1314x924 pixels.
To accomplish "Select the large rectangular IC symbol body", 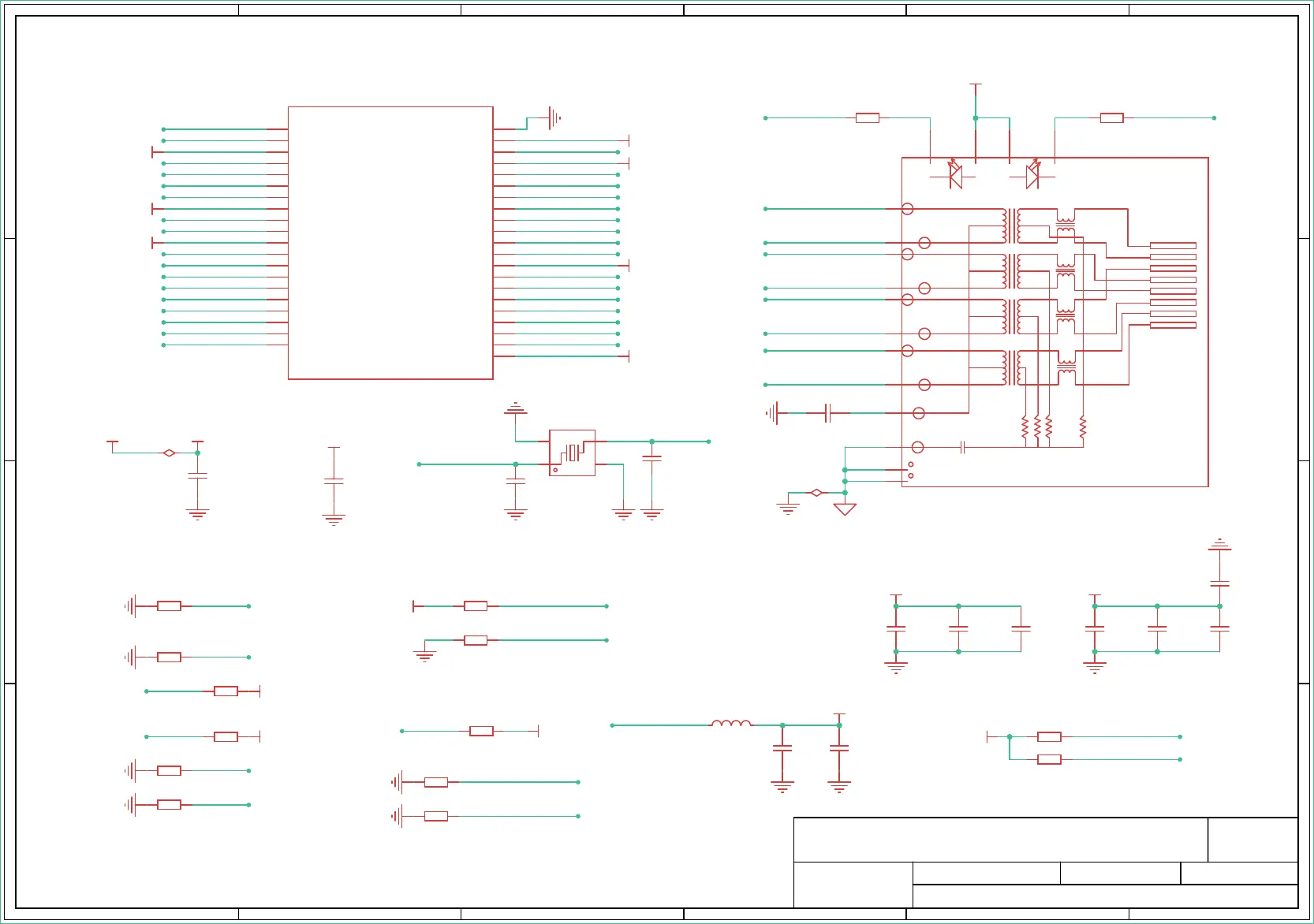I will click(x=390, y=243).
